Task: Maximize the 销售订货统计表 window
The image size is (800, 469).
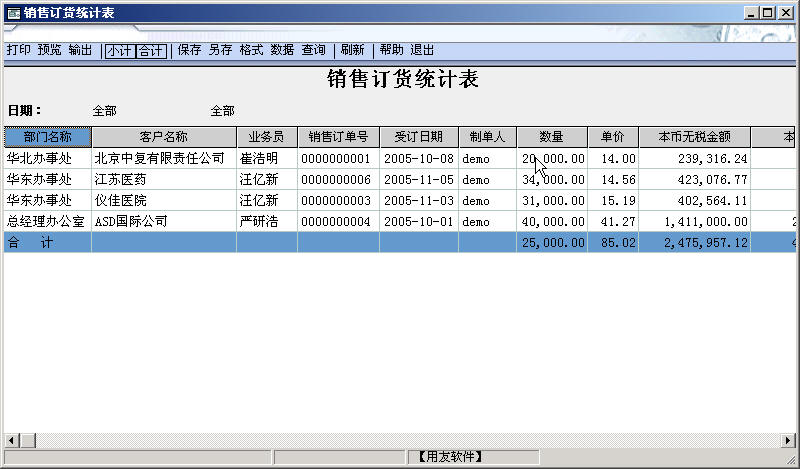Action: pos(767,13)
